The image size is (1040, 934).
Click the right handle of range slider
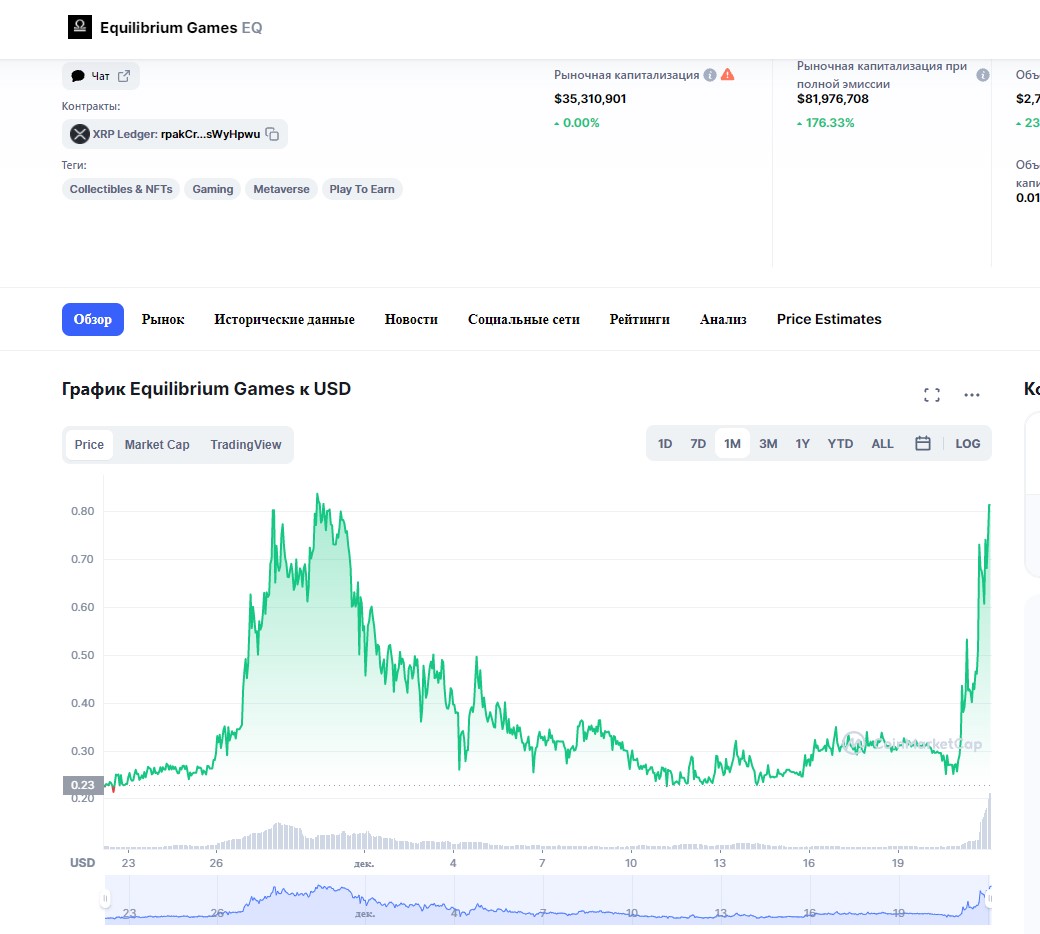tap(989, 899)
